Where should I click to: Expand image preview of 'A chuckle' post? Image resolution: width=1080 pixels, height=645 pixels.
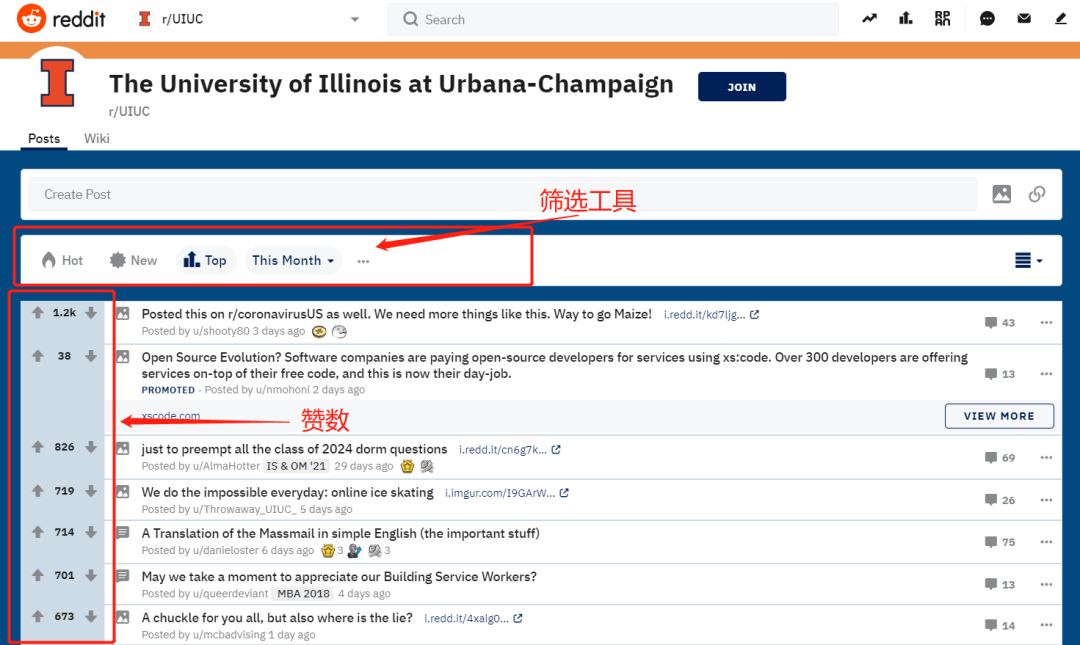[123, 617]
